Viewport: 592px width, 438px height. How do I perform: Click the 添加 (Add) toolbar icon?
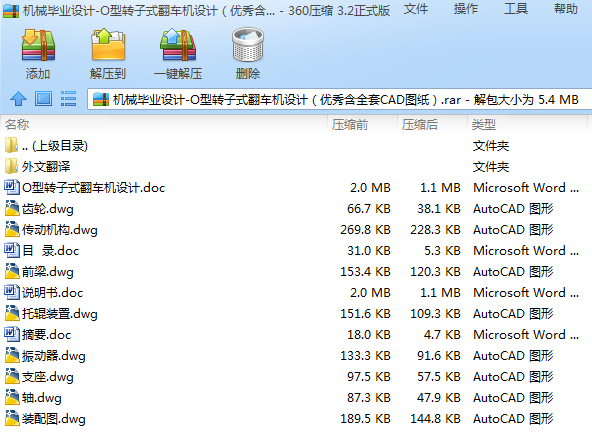[x=38, y=46]
